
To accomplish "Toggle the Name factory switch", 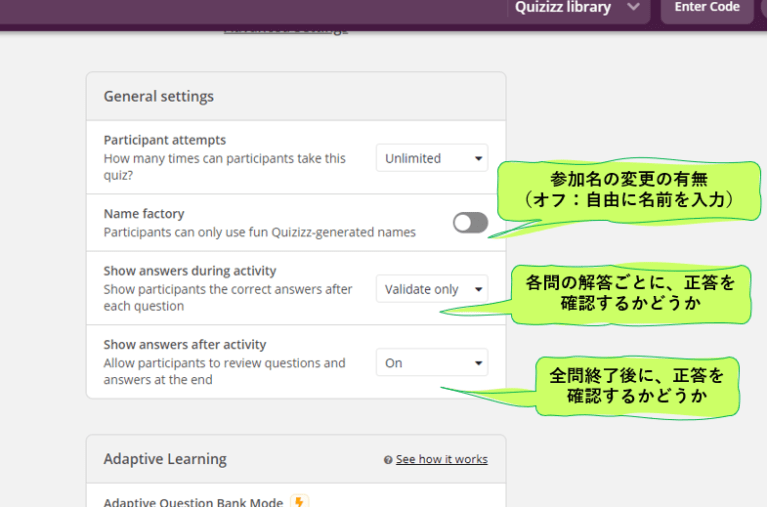I will (x=470, y=223).
